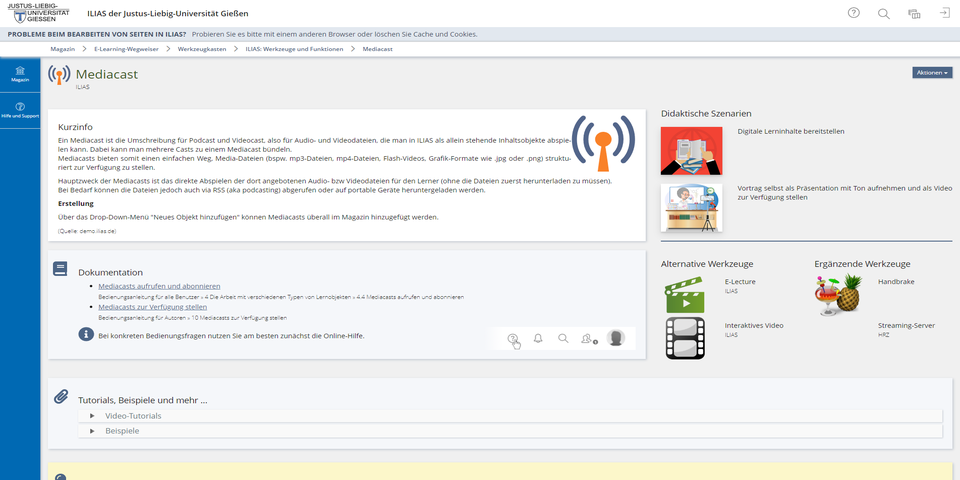Expand the Beispiele section
The width and height of the screenshot is (960, 480).
510,431
